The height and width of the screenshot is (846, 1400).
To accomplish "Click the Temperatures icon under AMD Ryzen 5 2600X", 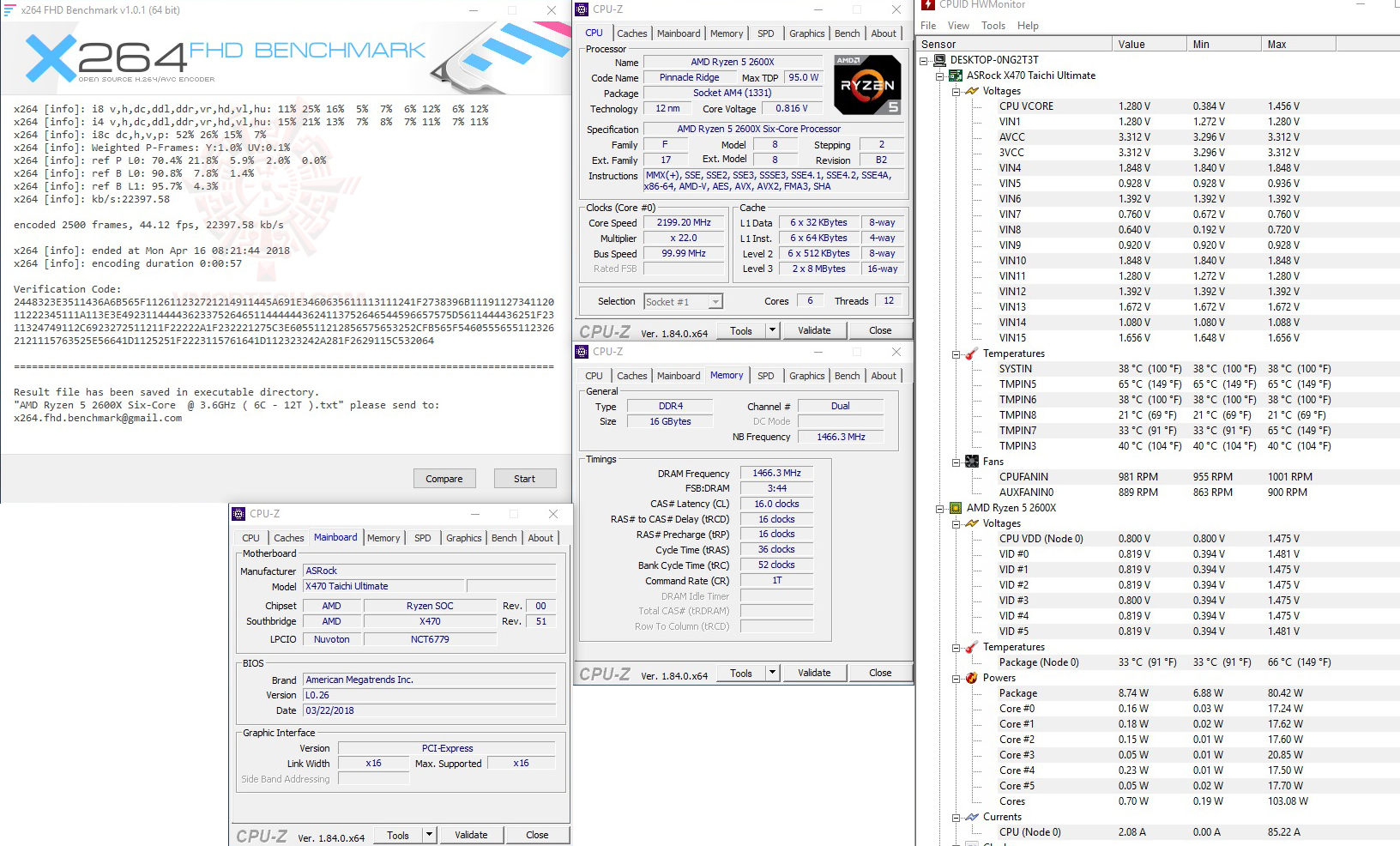I will (972, 647).
